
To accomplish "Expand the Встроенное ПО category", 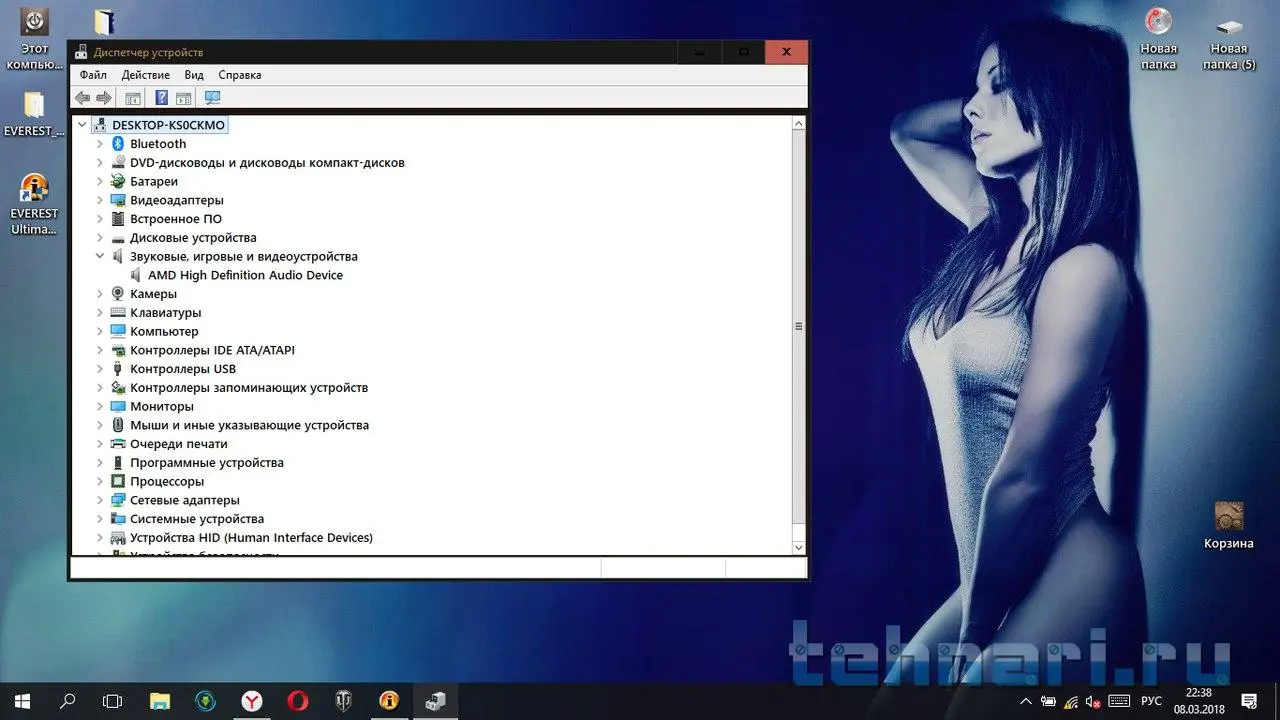I will point(100,219).
